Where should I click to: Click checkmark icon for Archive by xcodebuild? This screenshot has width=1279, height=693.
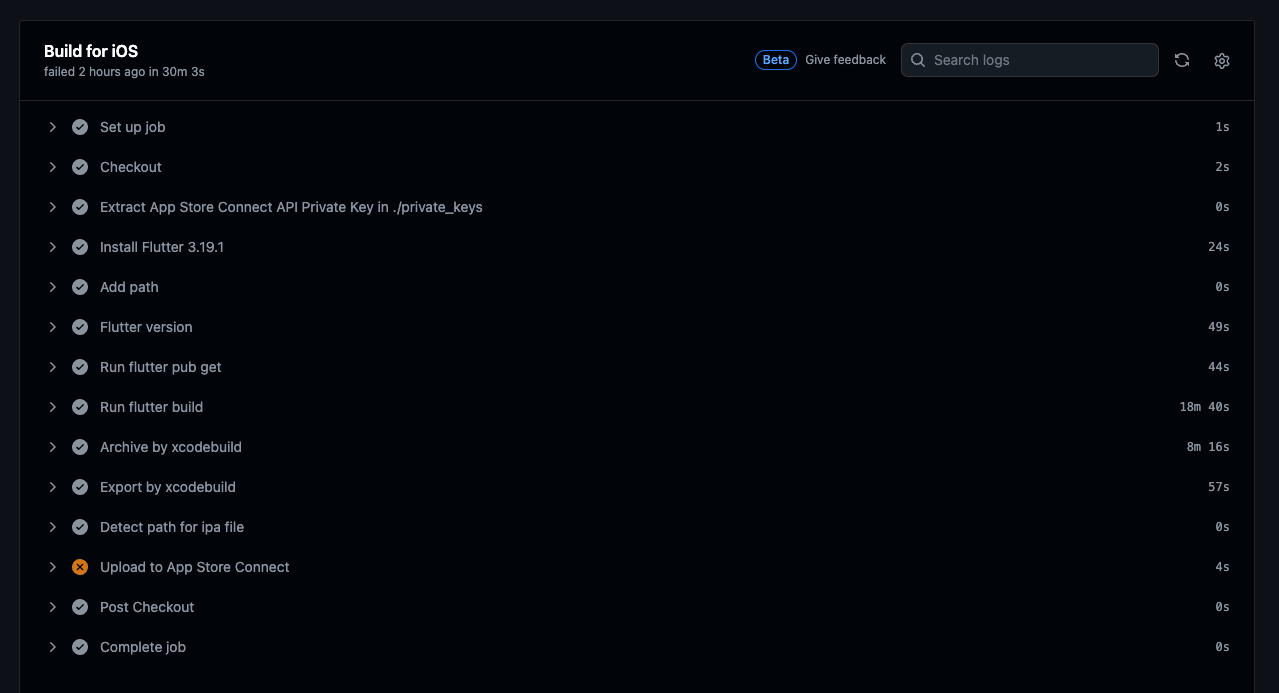coord(80,447)
